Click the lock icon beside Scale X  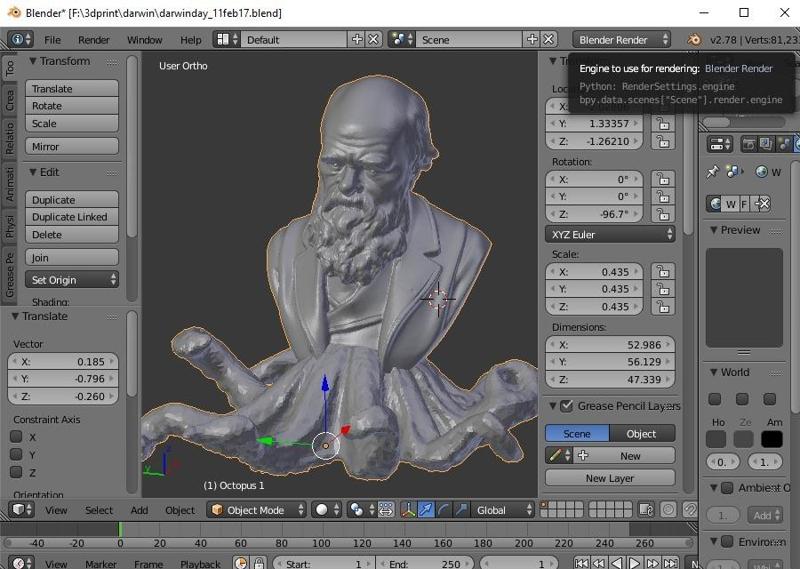[661, 271]
